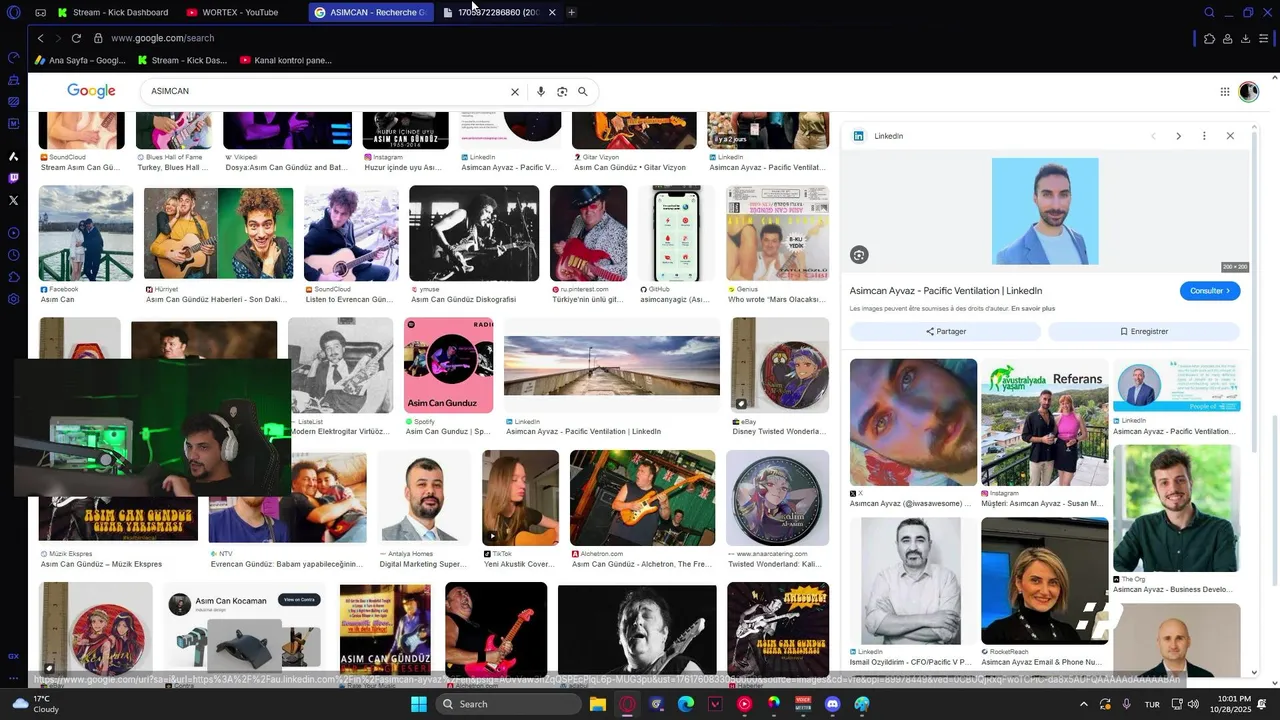Click the TUR language indicator
Screen dimensions: 1280x720
(x=1152, y=704)
